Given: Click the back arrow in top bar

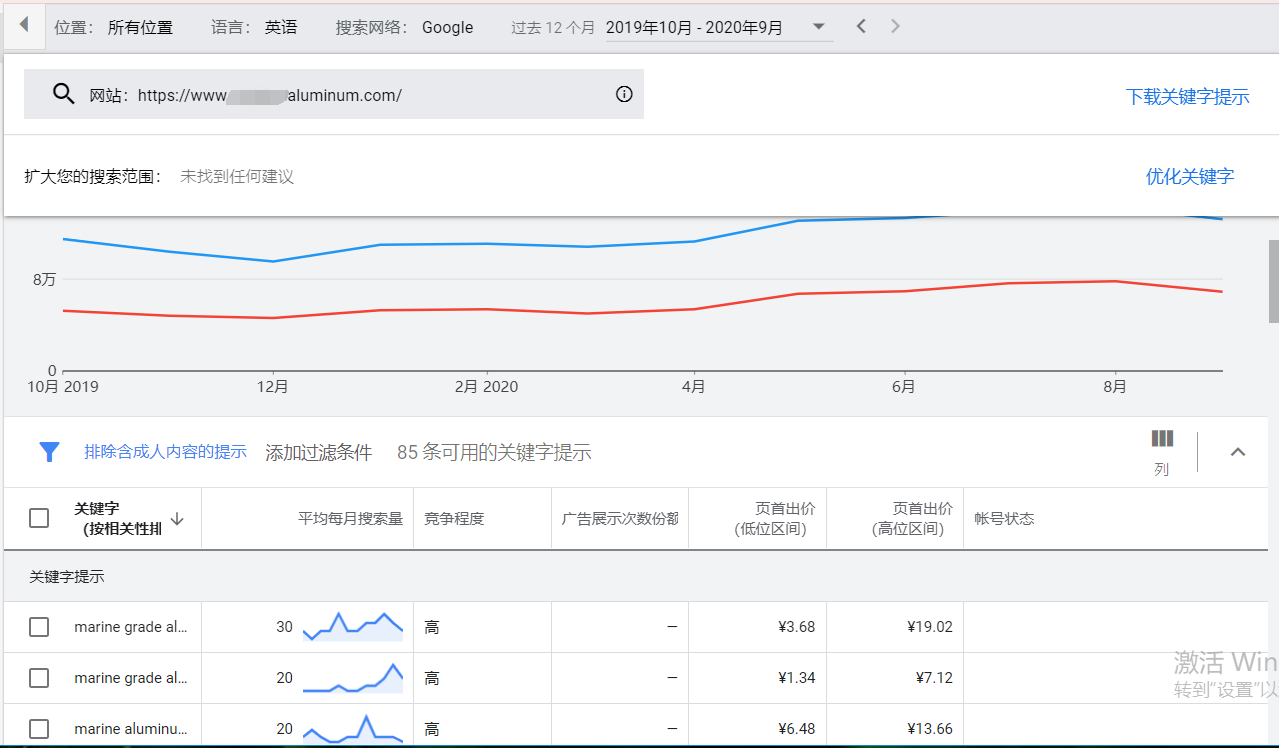Looking at the screenshot, I should tap(24, 26).
